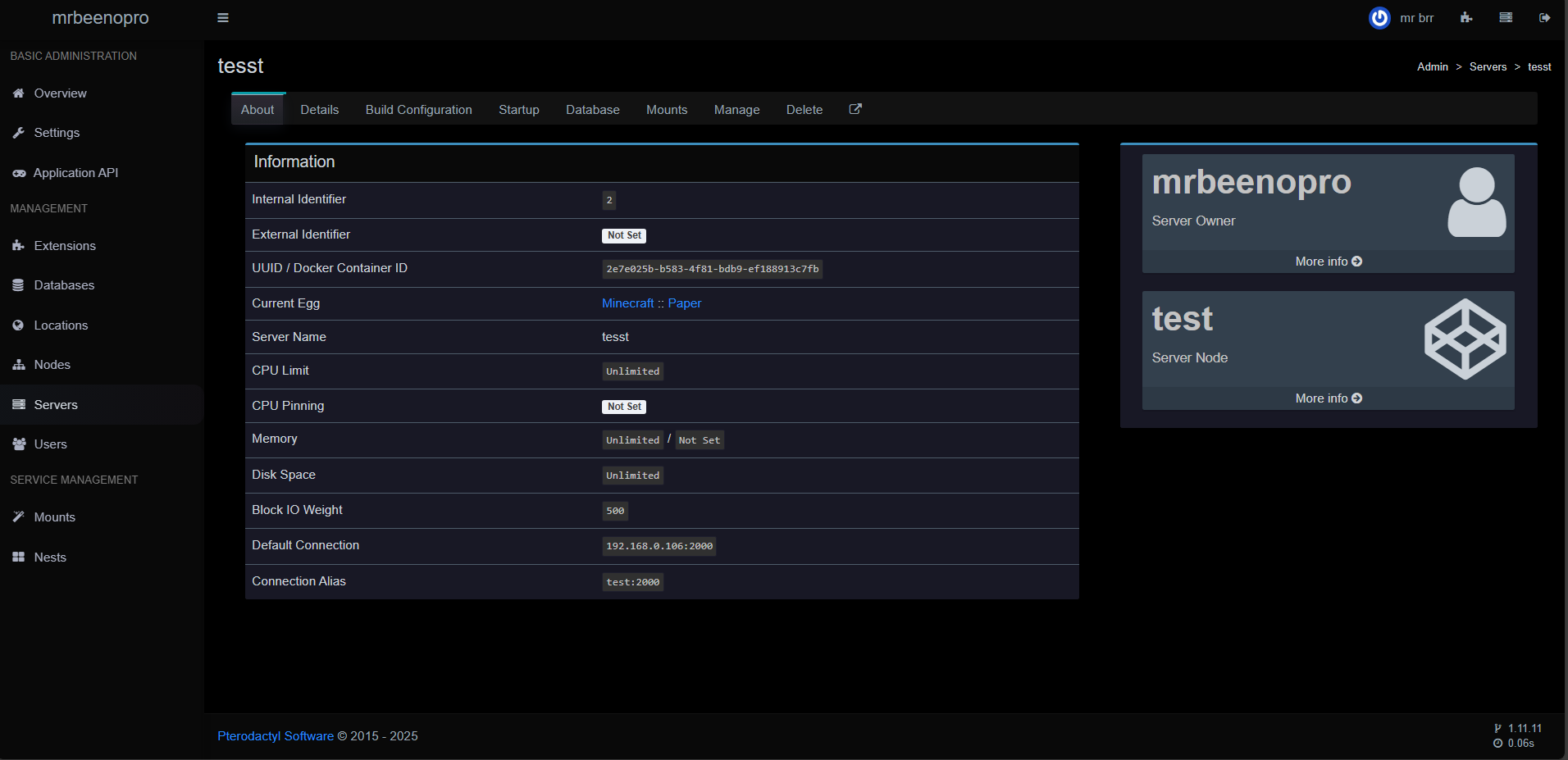Open Application API in sidebar
This screenshot has width=1568, height=760.
(75, 173)
